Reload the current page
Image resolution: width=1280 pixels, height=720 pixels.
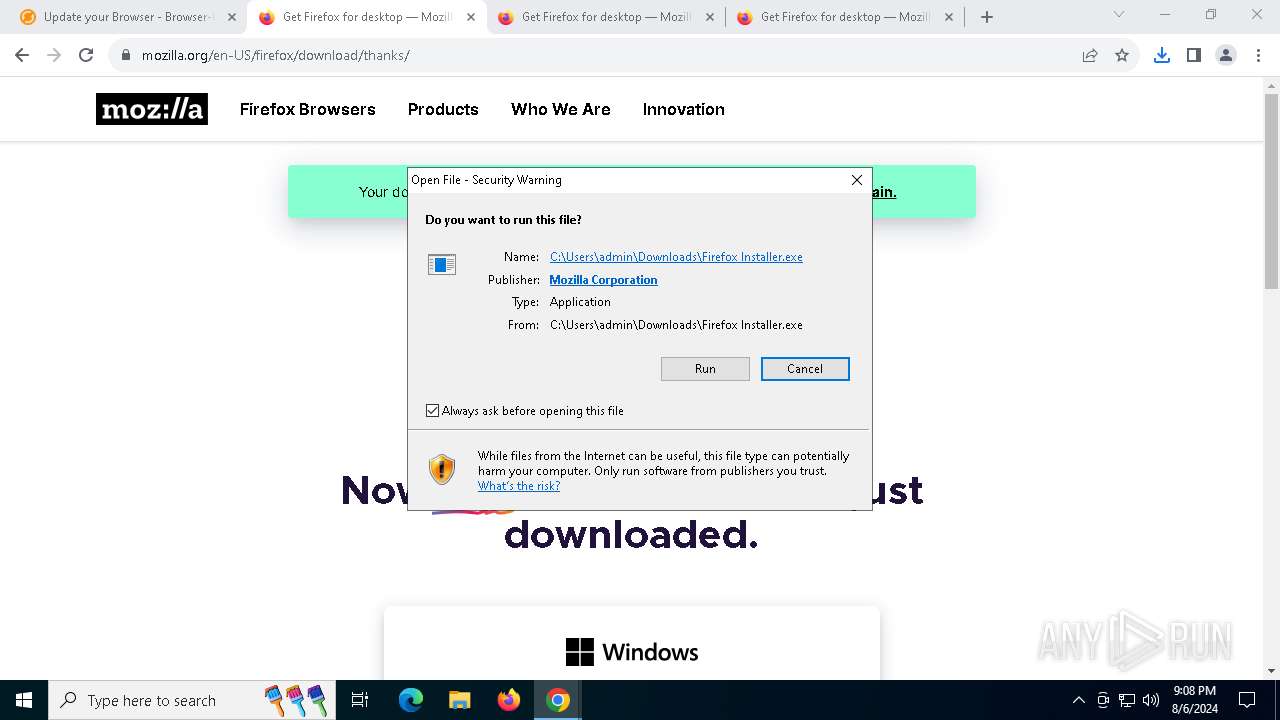(x=86, y=55)
